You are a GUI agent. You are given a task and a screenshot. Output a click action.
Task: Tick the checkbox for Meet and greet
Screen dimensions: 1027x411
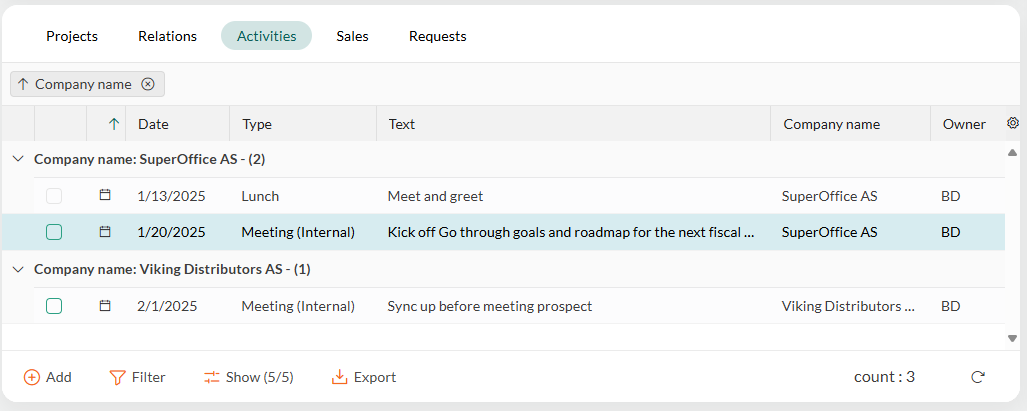[x=54, y=196]
